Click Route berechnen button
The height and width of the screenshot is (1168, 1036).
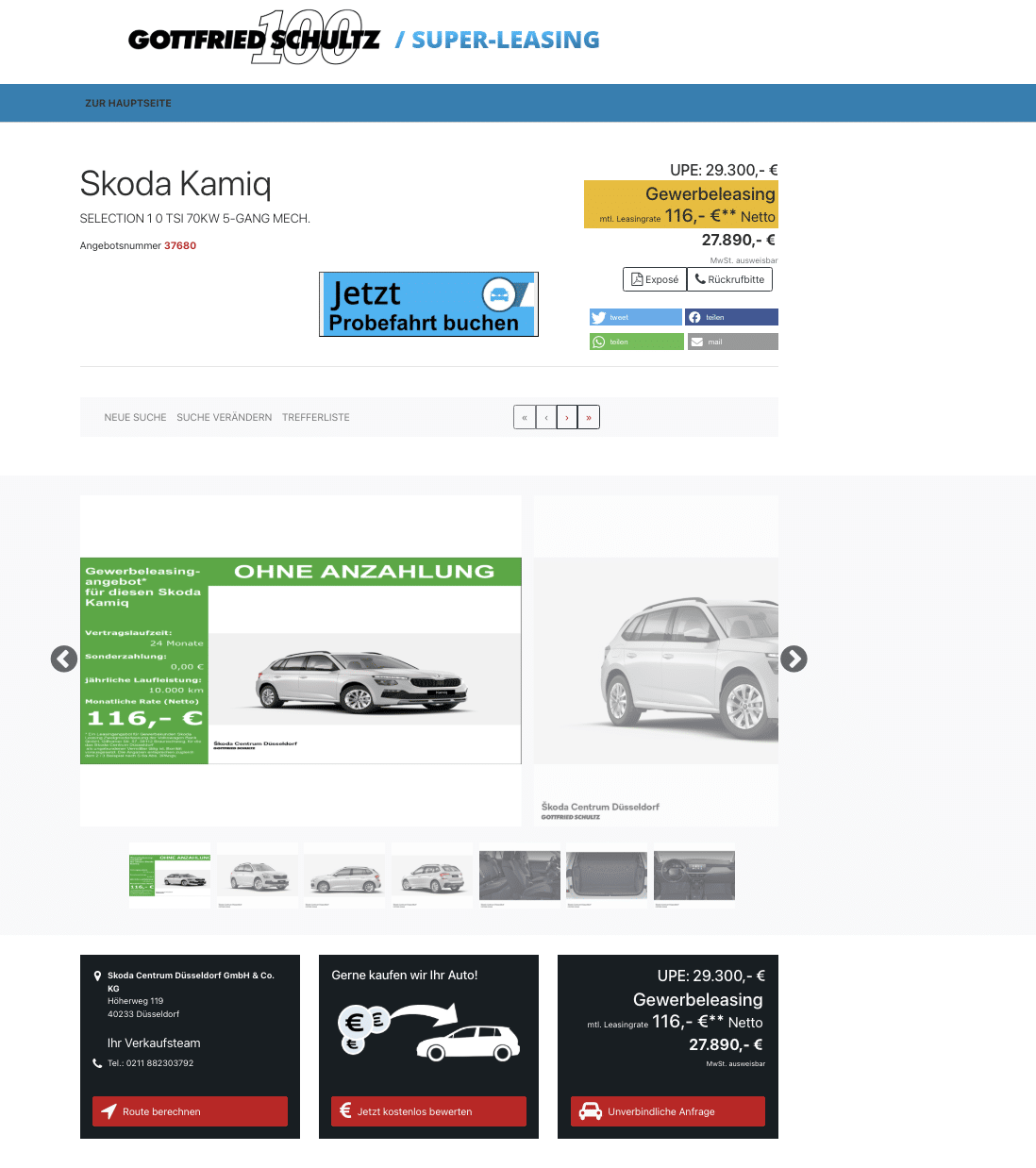click(x=190, y=1111)
